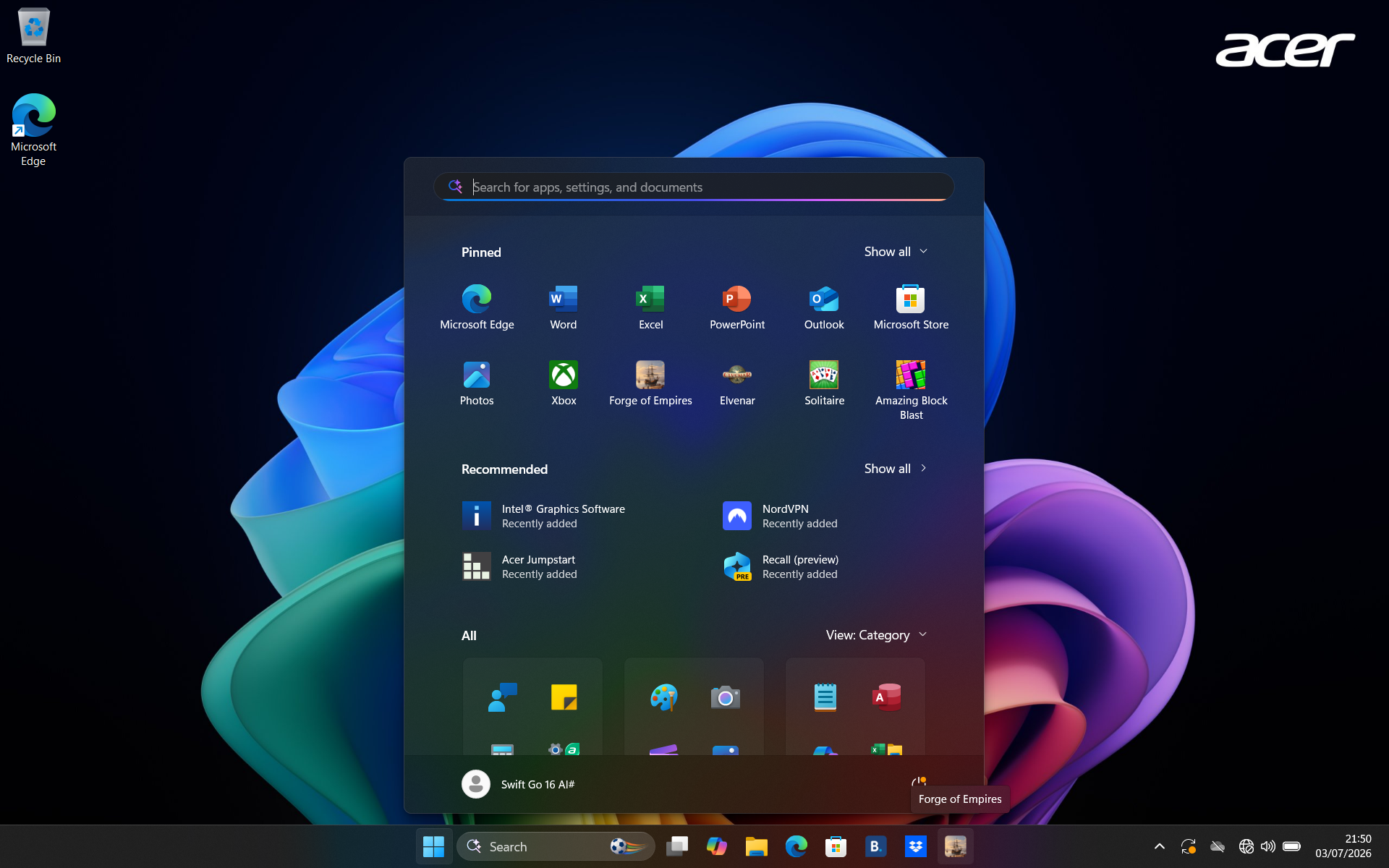Screen dimensions: 1389x868
Task: Open the Elvenar game
Action: pyautogui.click(x=737, y=383)
